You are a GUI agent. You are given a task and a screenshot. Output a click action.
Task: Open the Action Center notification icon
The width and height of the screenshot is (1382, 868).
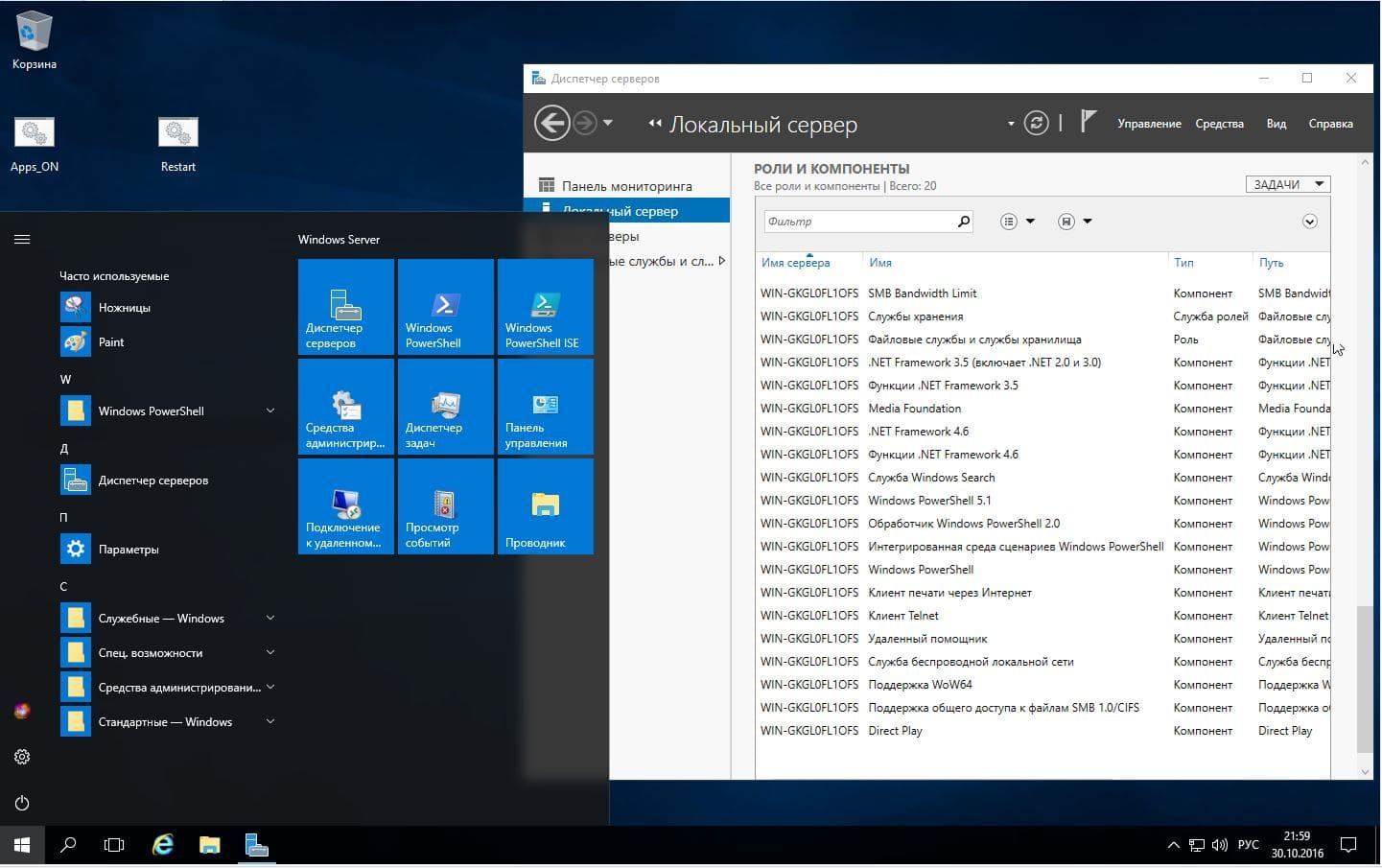click(x=1348, y=845)
